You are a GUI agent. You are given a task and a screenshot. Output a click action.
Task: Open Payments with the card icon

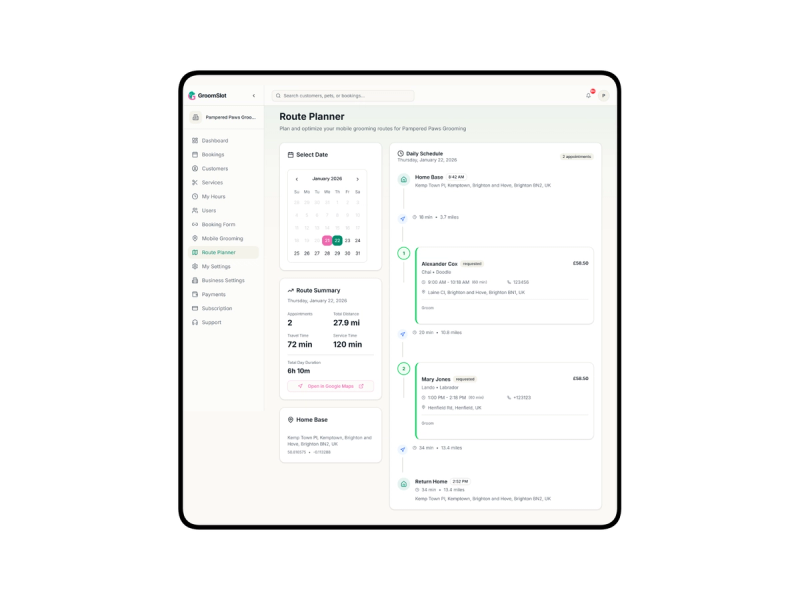coord(197,294)
